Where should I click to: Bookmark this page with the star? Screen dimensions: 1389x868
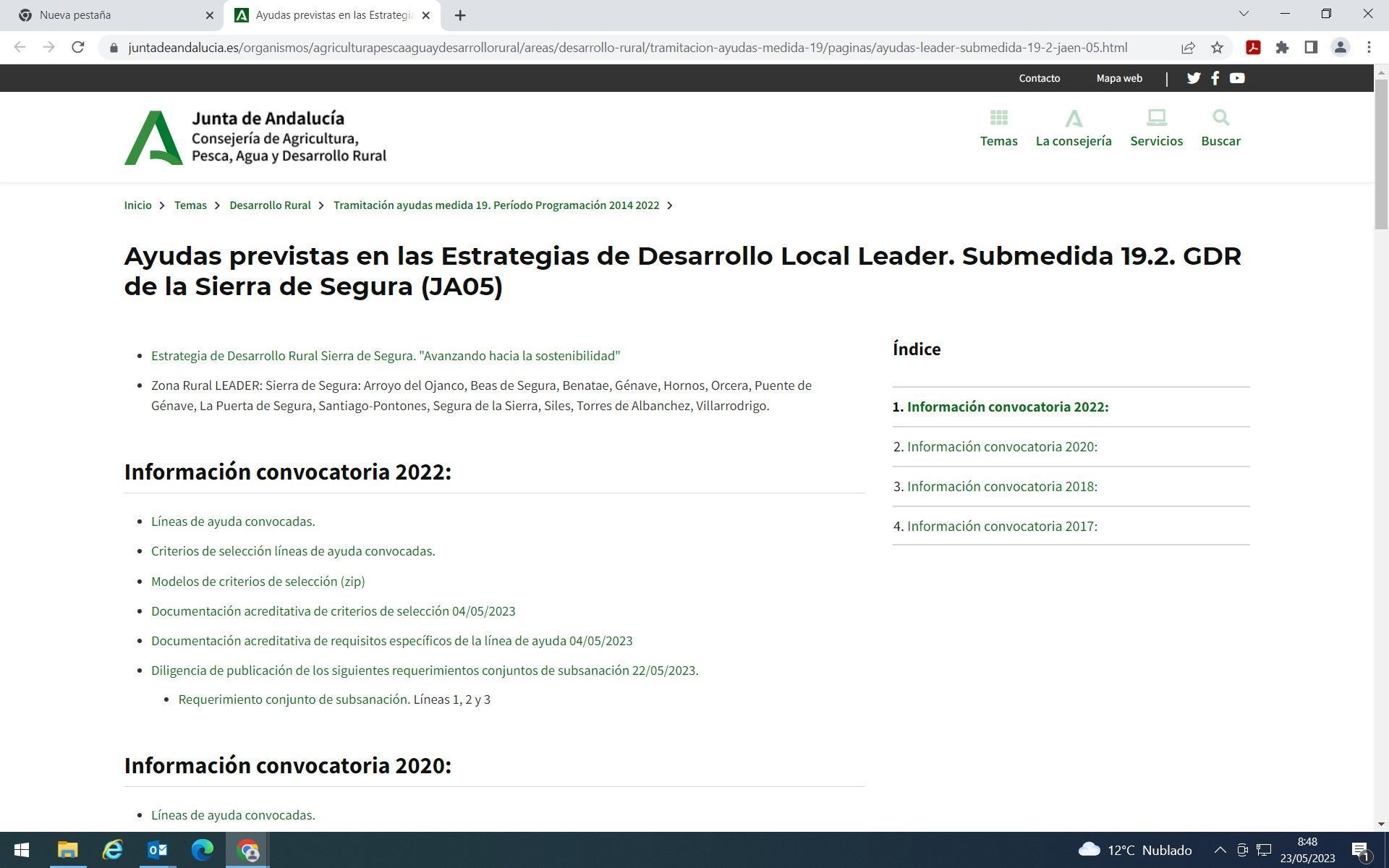tap(1218, 48)
